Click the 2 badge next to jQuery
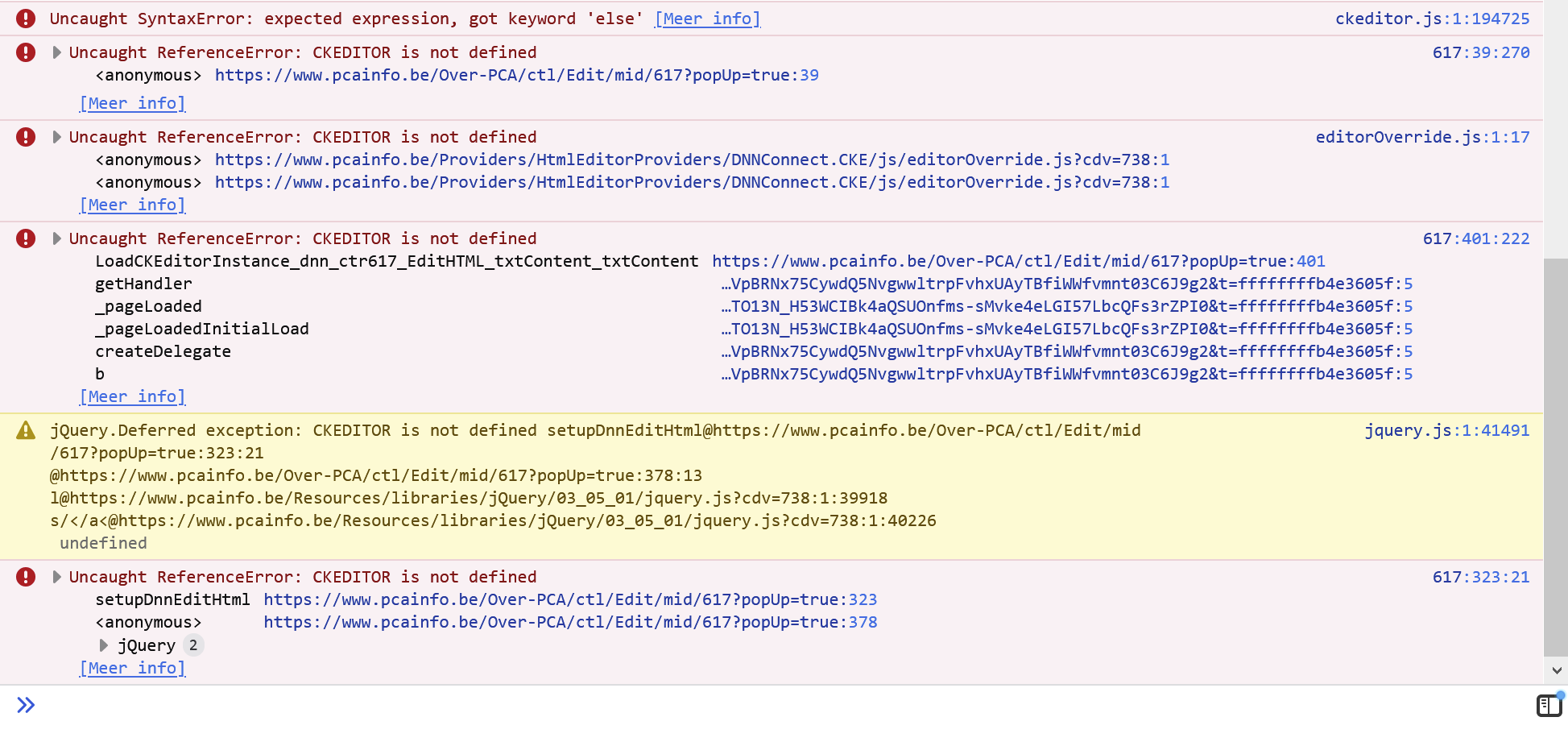1568x742 pixels. (192, 645)
